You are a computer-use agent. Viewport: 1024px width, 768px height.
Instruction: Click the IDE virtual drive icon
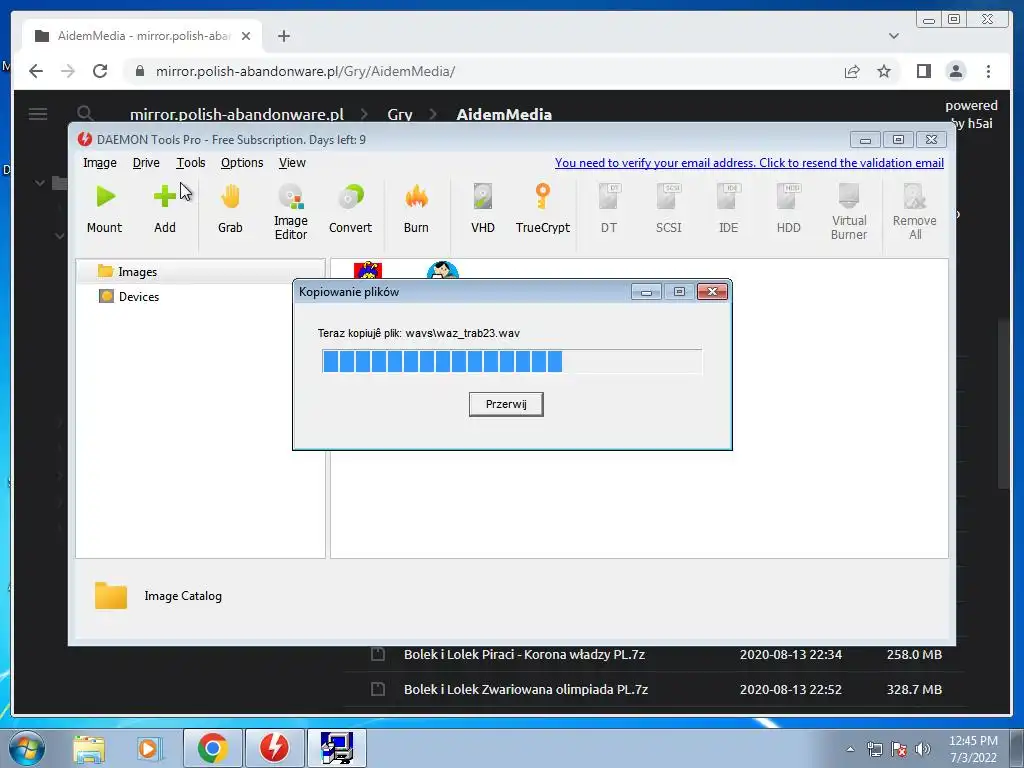(728, 209)
